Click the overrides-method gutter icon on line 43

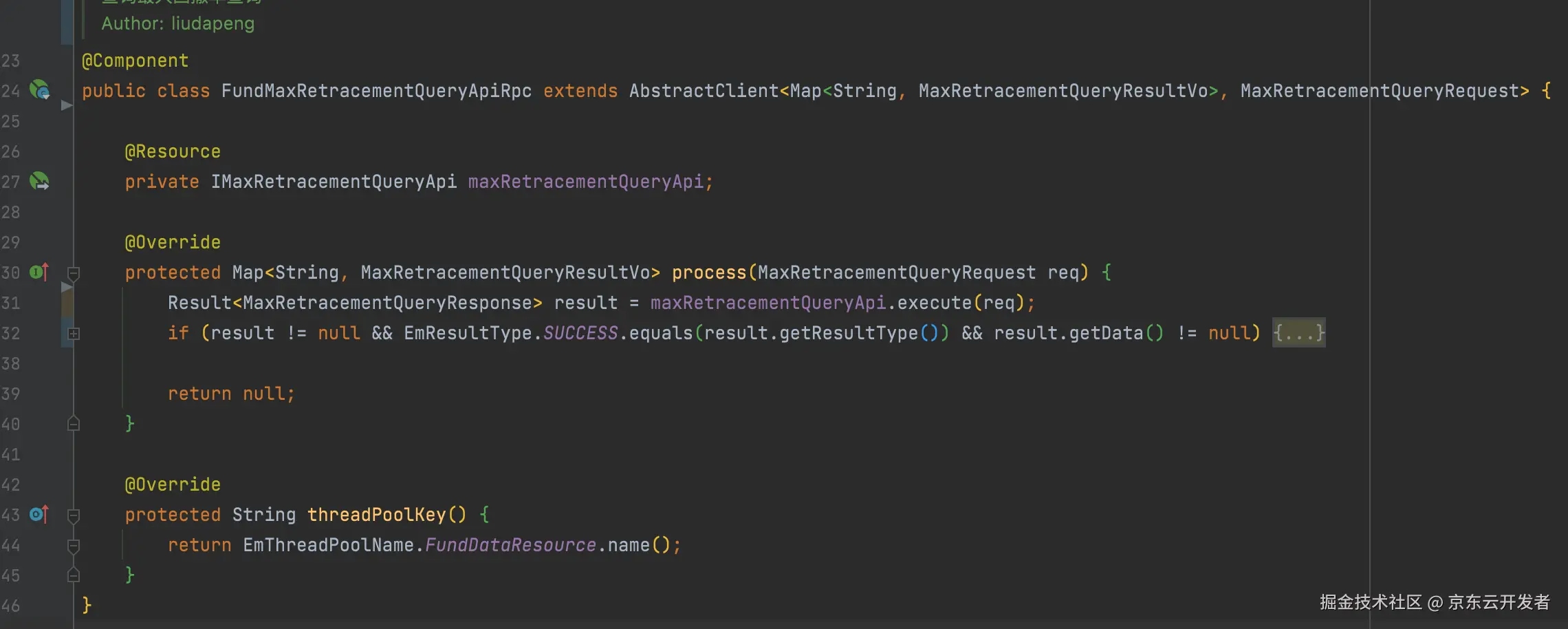[x=39, y=514]
